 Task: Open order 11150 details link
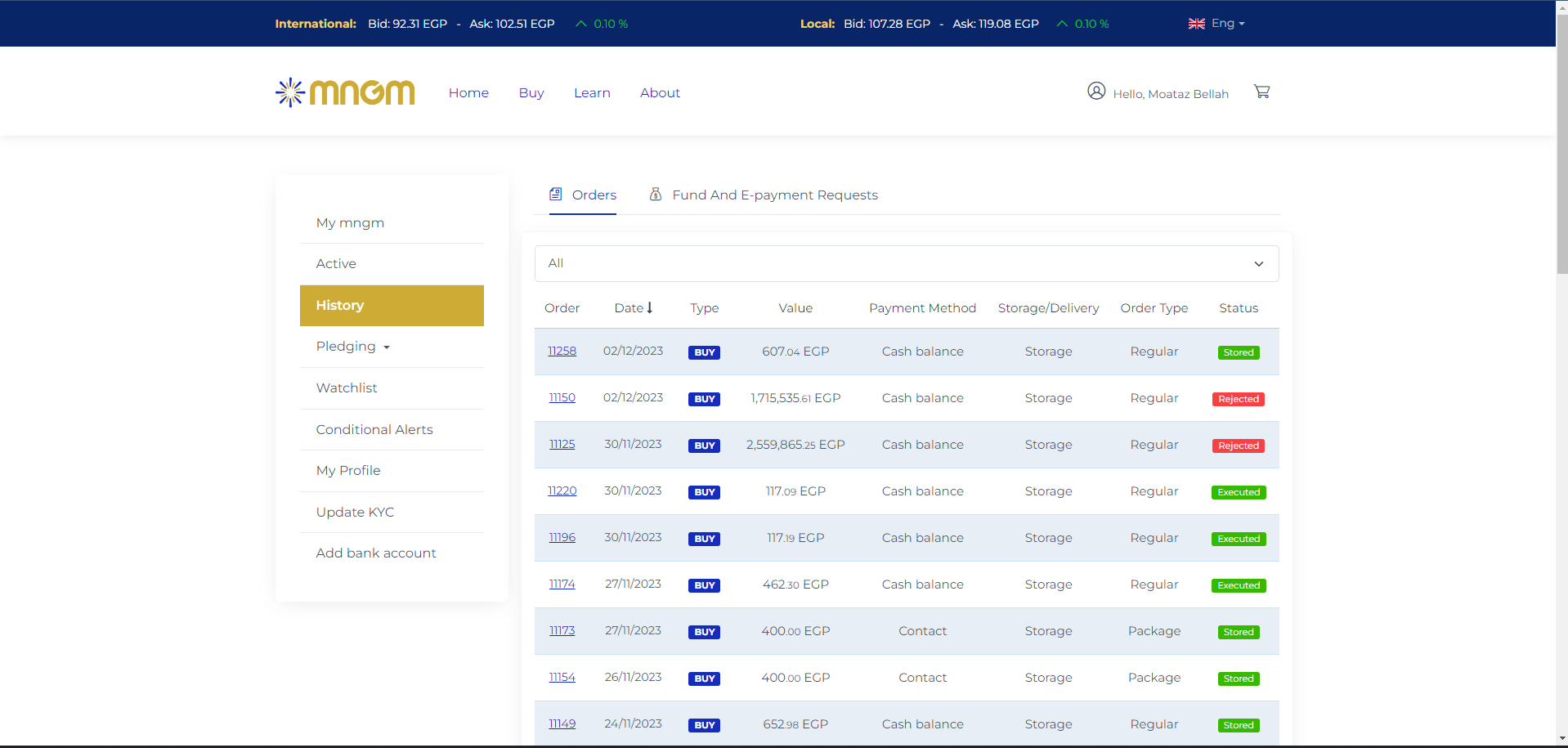tap(562, 397)
